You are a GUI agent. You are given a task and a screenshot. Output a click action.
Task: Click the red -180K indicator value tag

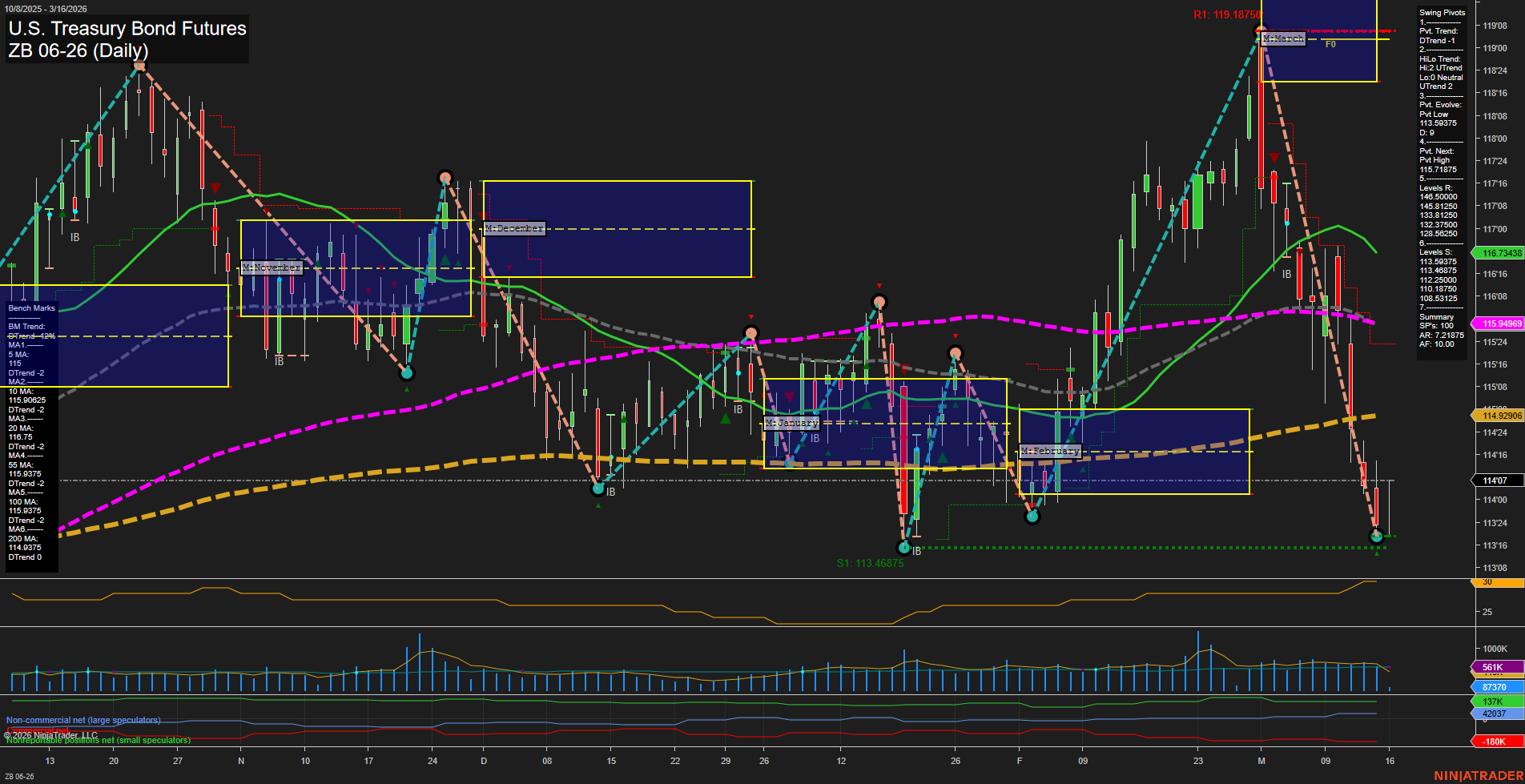tap(1496, 742)
